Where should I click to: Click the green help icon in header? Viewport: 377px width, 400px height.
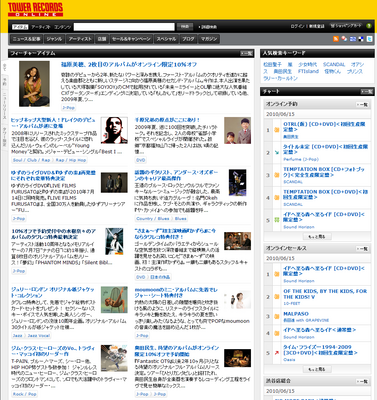pos(369,26)
